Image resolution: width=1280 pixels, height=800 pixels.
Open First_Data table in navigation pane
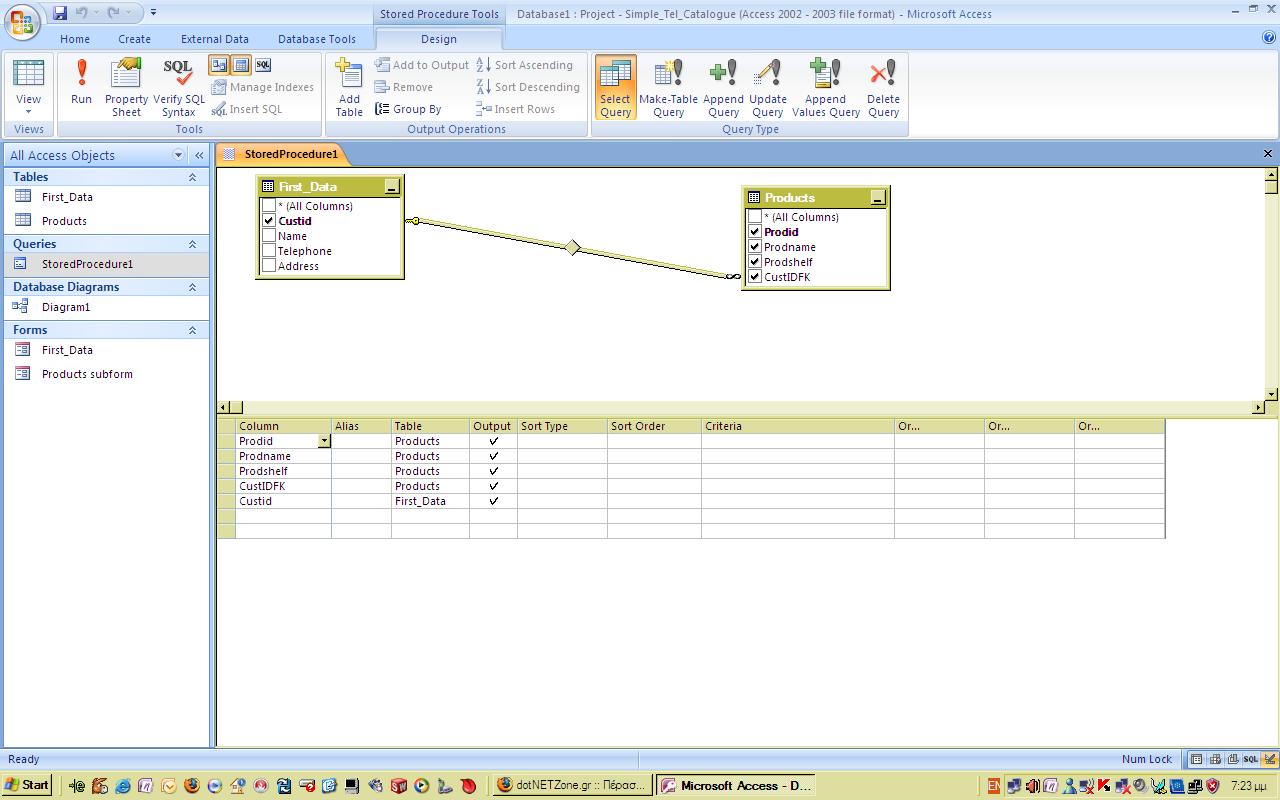67,197
